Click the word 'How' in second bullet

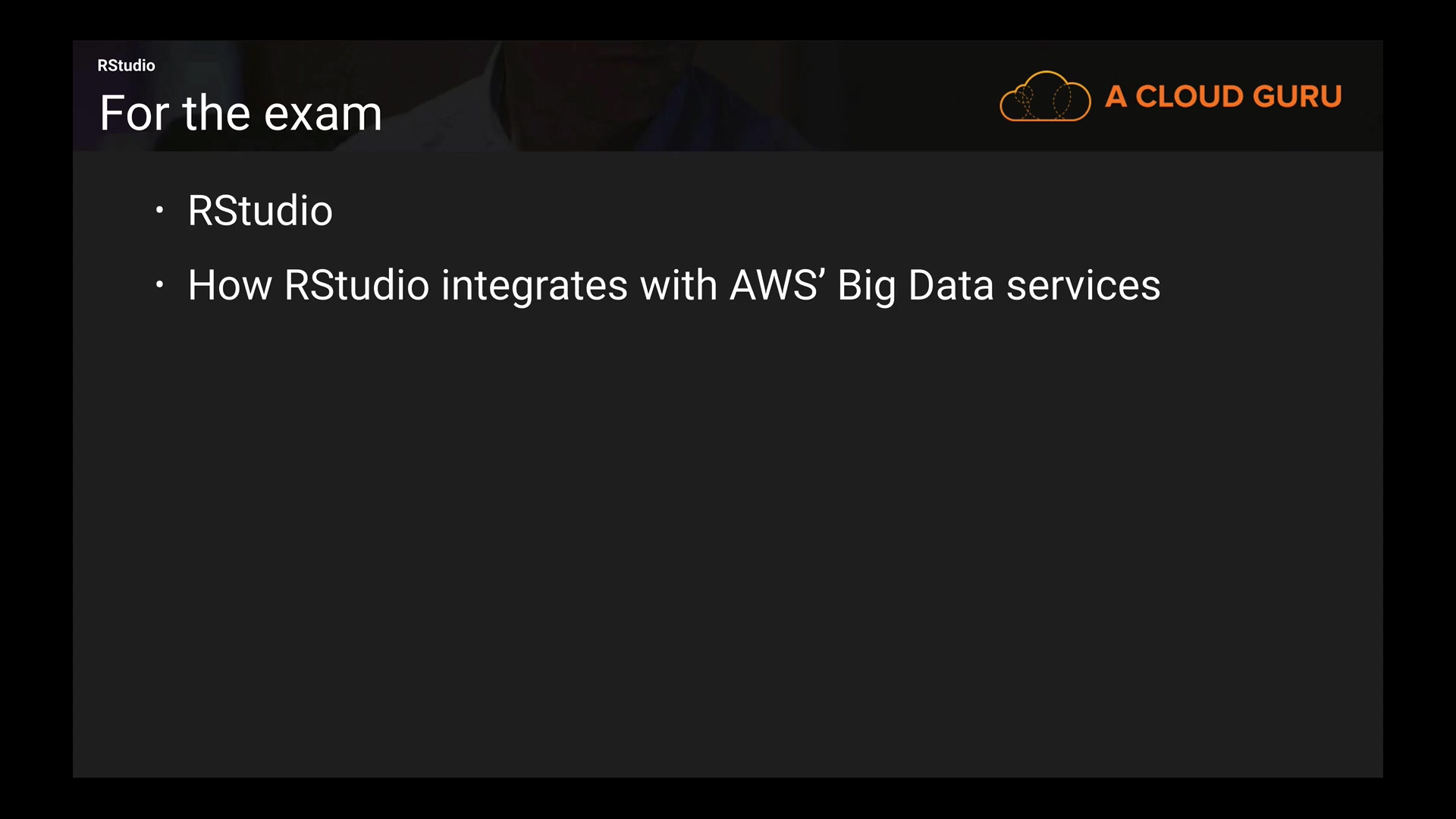coord(229,286)
